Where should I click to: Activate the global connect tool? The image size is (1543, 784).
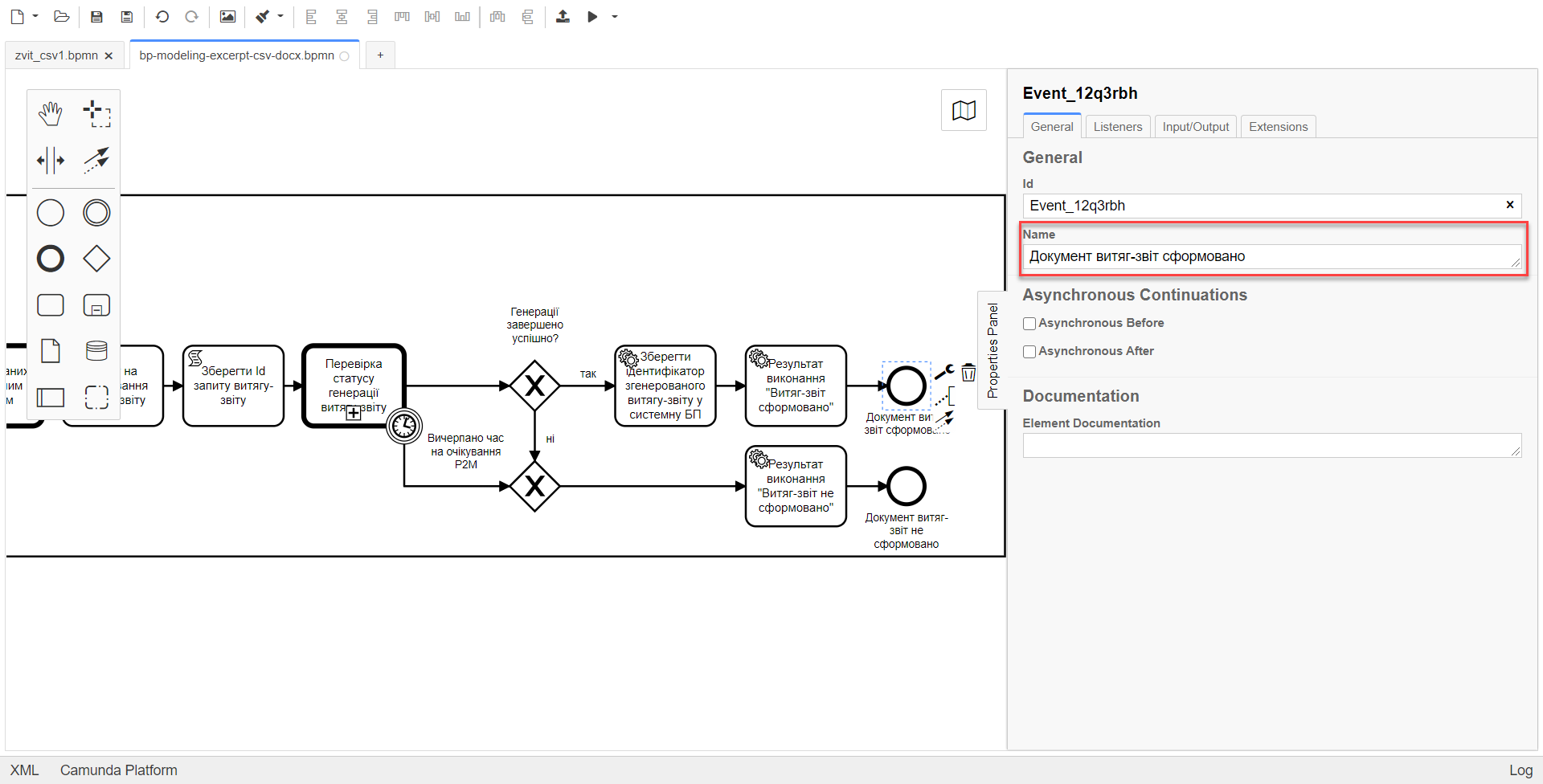[96, 160]
